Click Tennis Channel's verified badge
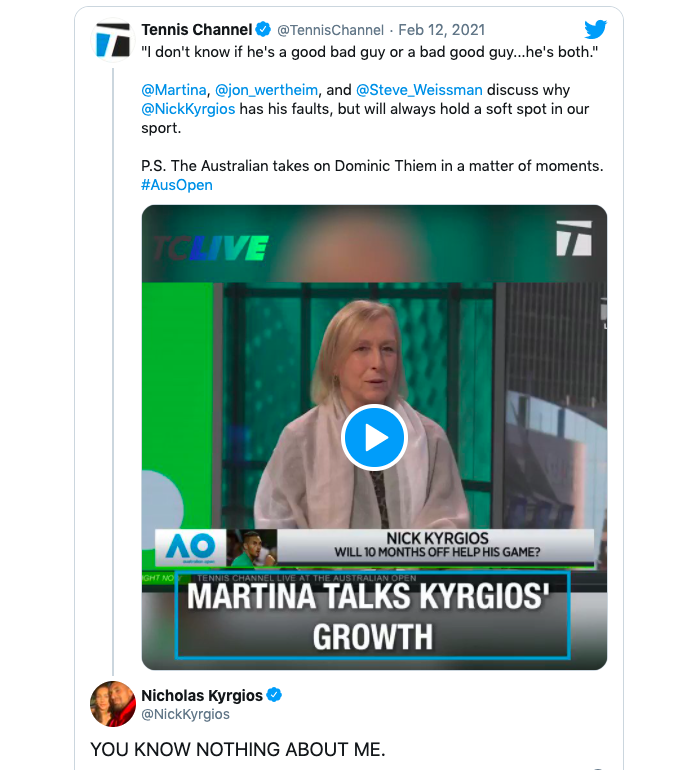 click(263, 30)
